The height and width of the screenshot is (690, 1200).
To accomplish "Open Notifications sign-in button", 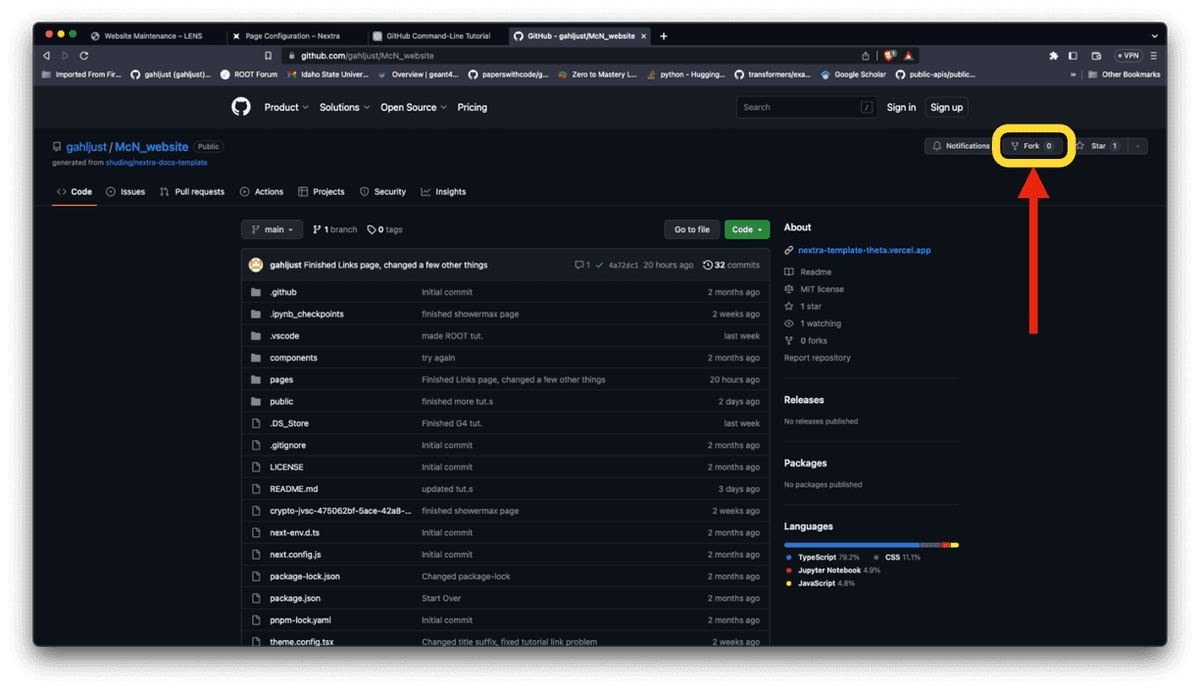I will [x=961, y=146].
